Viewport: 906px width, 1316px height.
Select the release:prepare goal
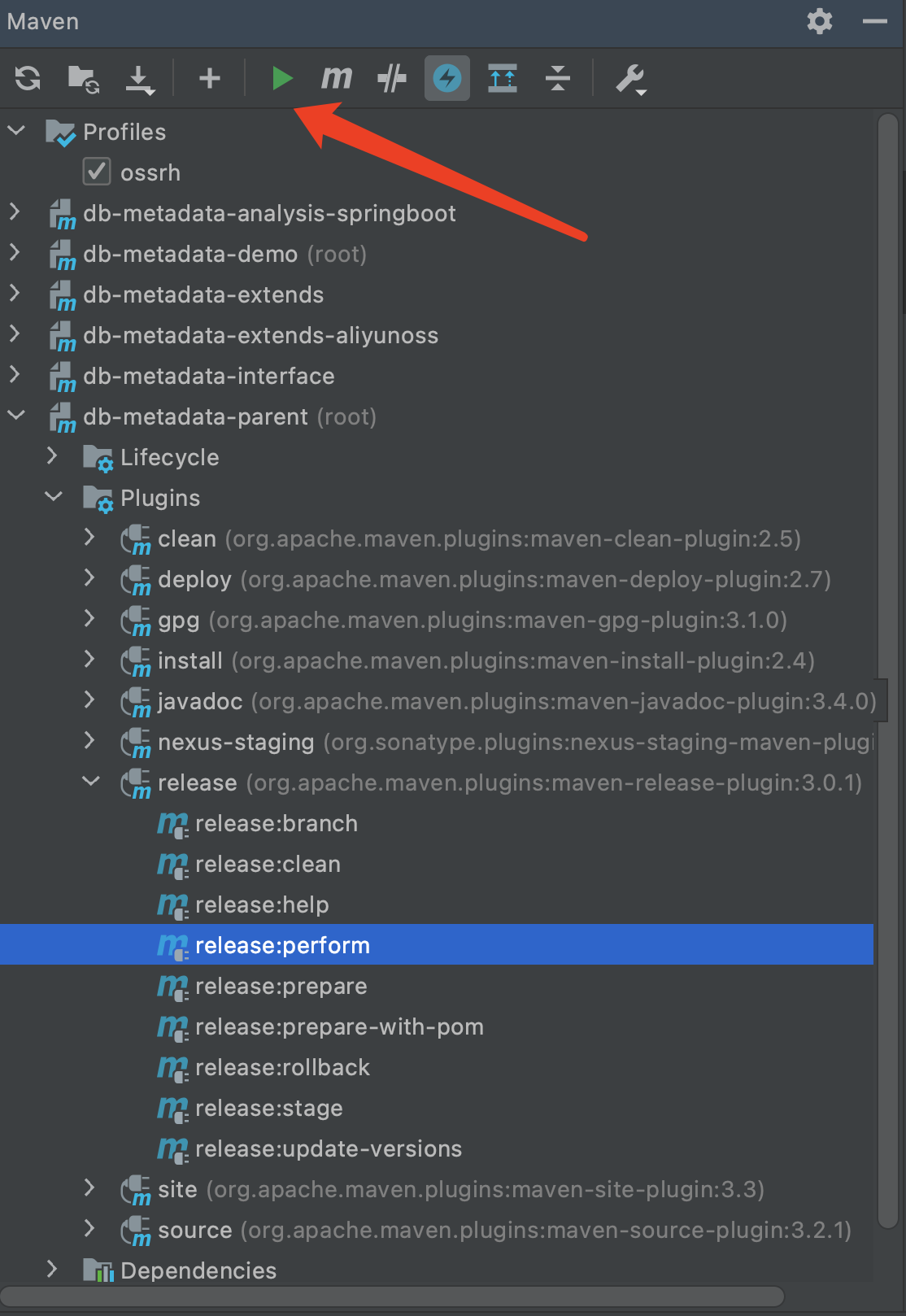pyautogui.click(x=281, y=986)
